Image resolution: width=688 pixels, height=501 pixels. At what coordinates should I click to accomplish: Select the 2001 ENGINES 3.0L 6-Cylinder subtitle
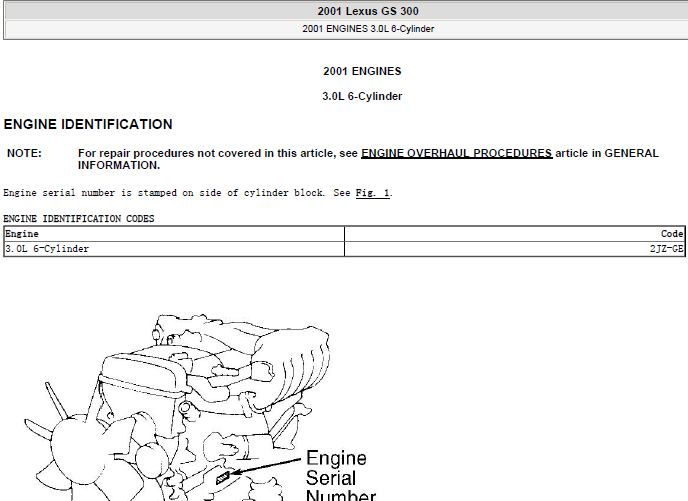point(368,29)
